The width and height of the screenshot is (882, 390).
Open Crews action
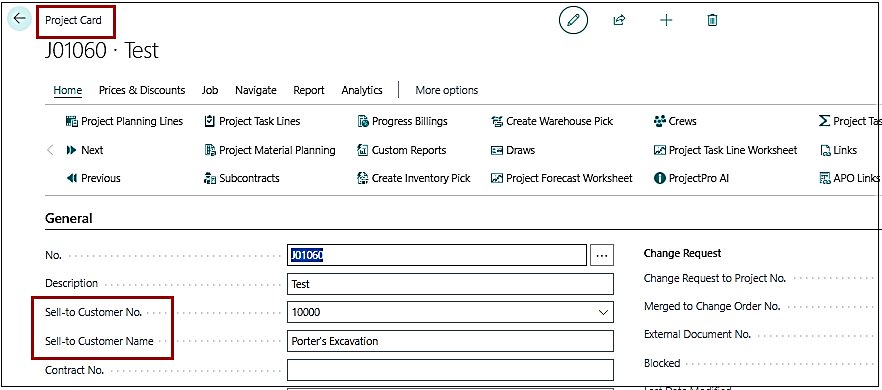(x=675, y=121)
